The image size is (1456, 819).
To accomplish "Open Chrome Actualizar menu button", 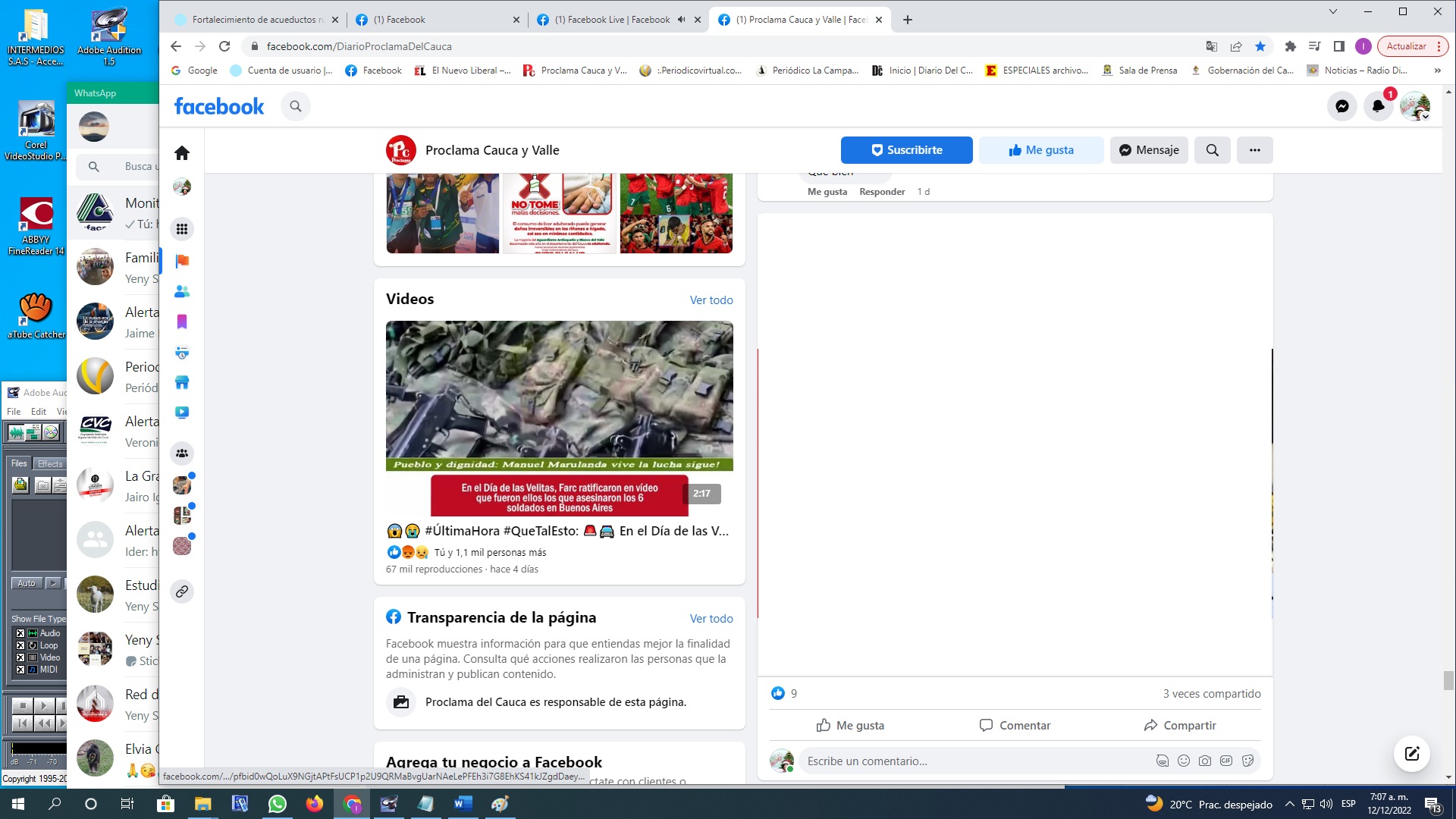I will tap(1413, 46).
